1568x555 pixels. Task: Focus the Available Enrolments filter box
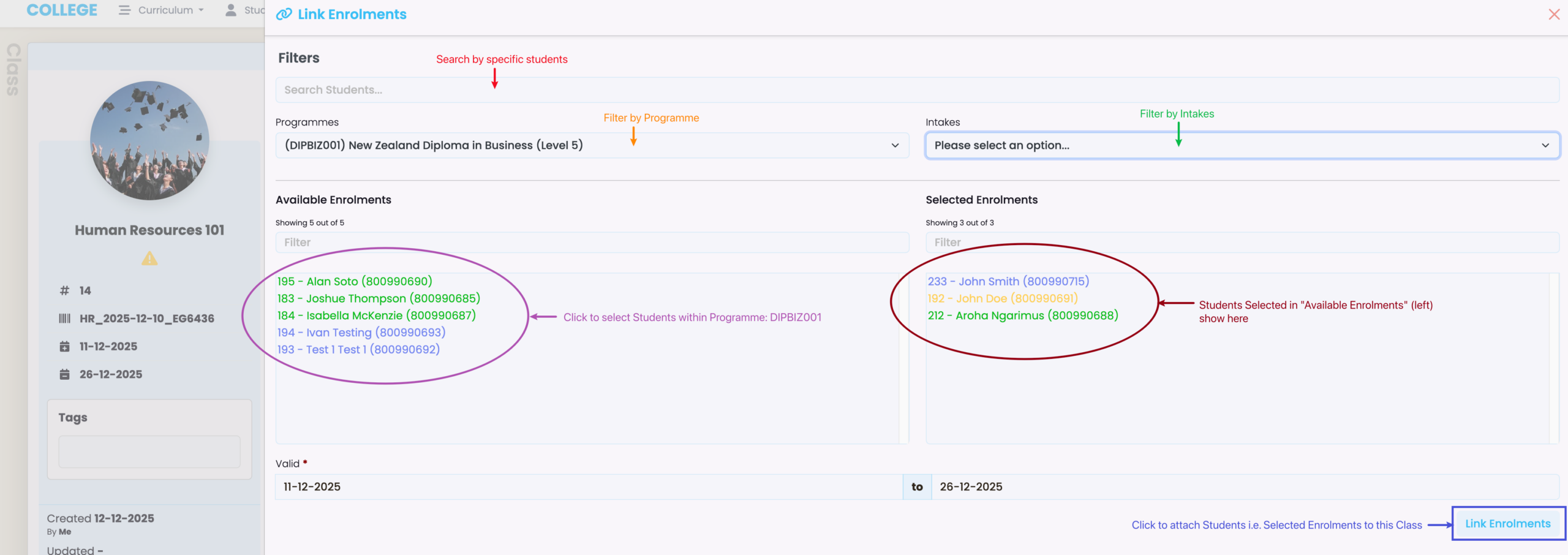point(592,243)
